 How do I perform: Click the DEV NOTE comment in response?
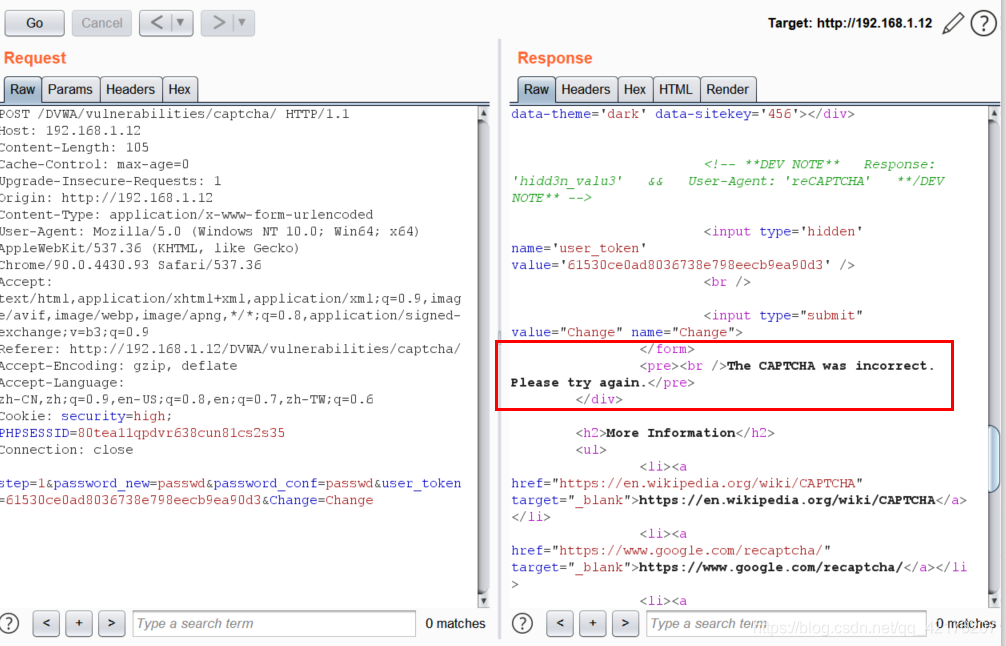point(728,181)
